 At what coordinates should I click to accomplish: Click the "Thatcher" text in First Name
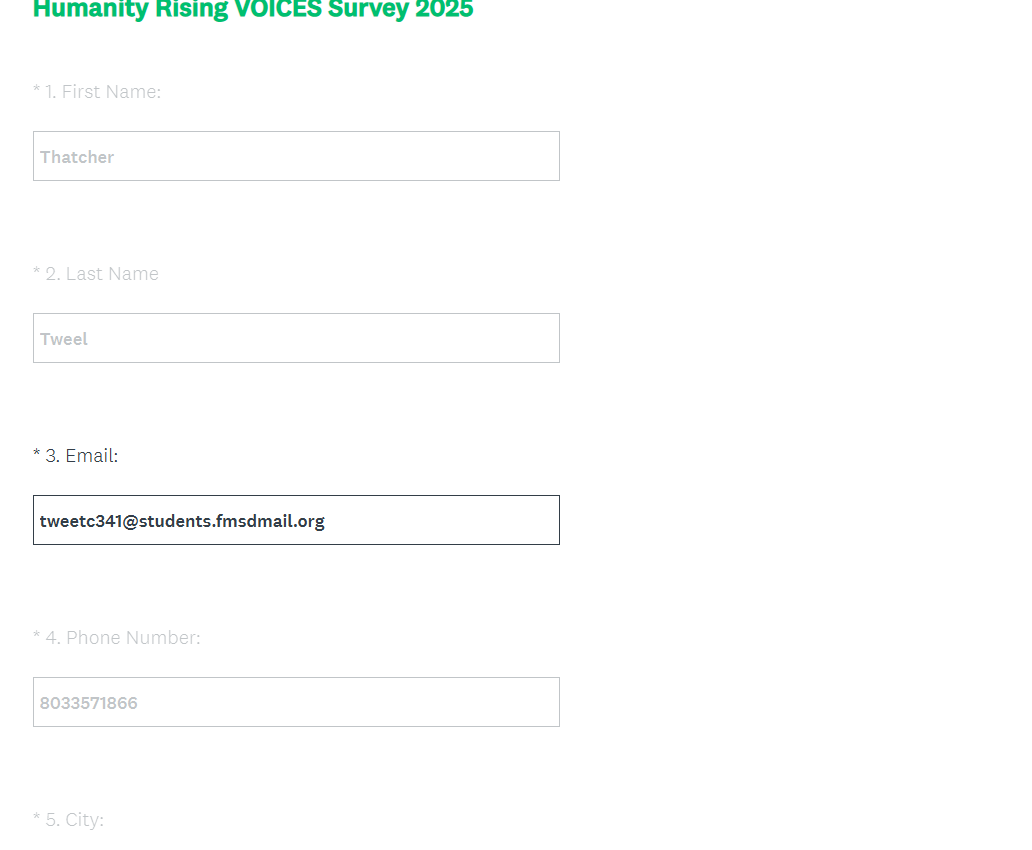(77, 157)
